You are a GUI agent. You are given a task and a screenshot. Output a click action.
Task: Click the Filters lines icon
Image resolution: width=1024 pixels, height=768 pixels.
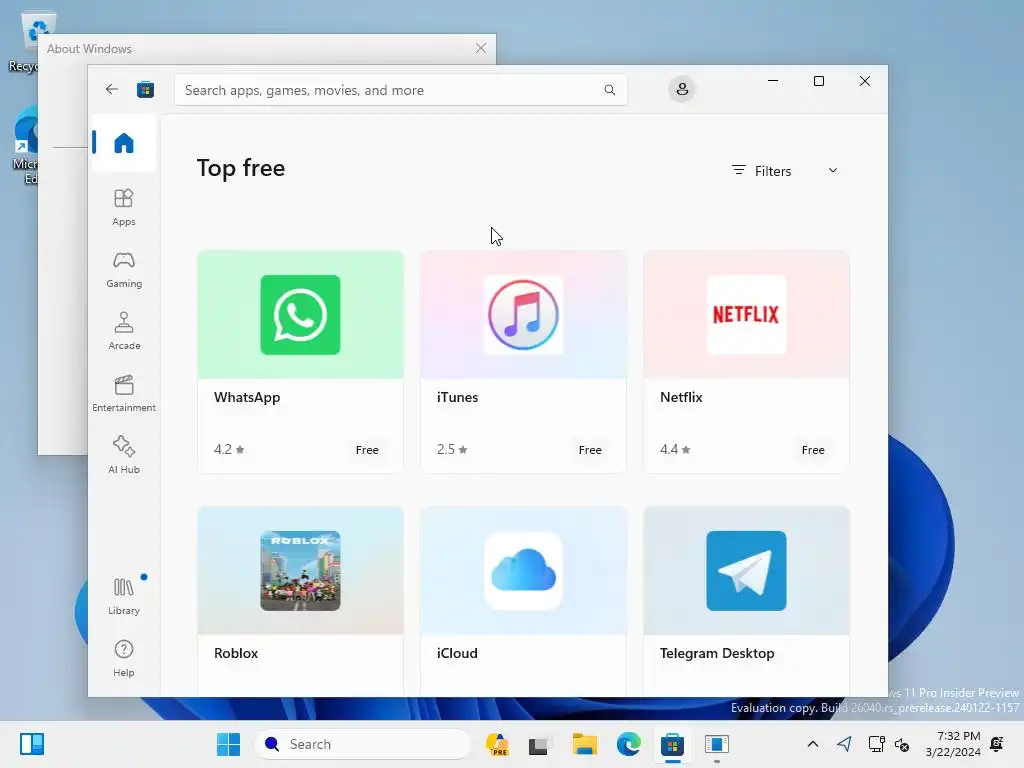[x=739, y=170]
